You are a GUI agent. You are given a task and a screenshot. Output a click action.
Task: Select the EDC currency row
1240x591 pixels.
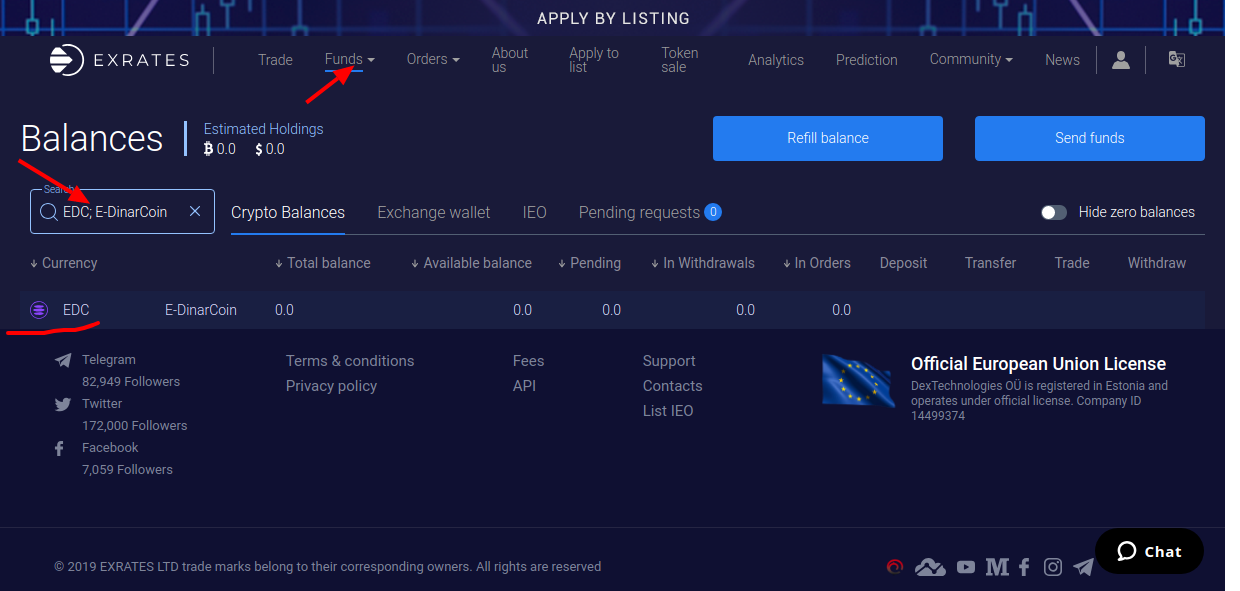[x=613, y=310]
